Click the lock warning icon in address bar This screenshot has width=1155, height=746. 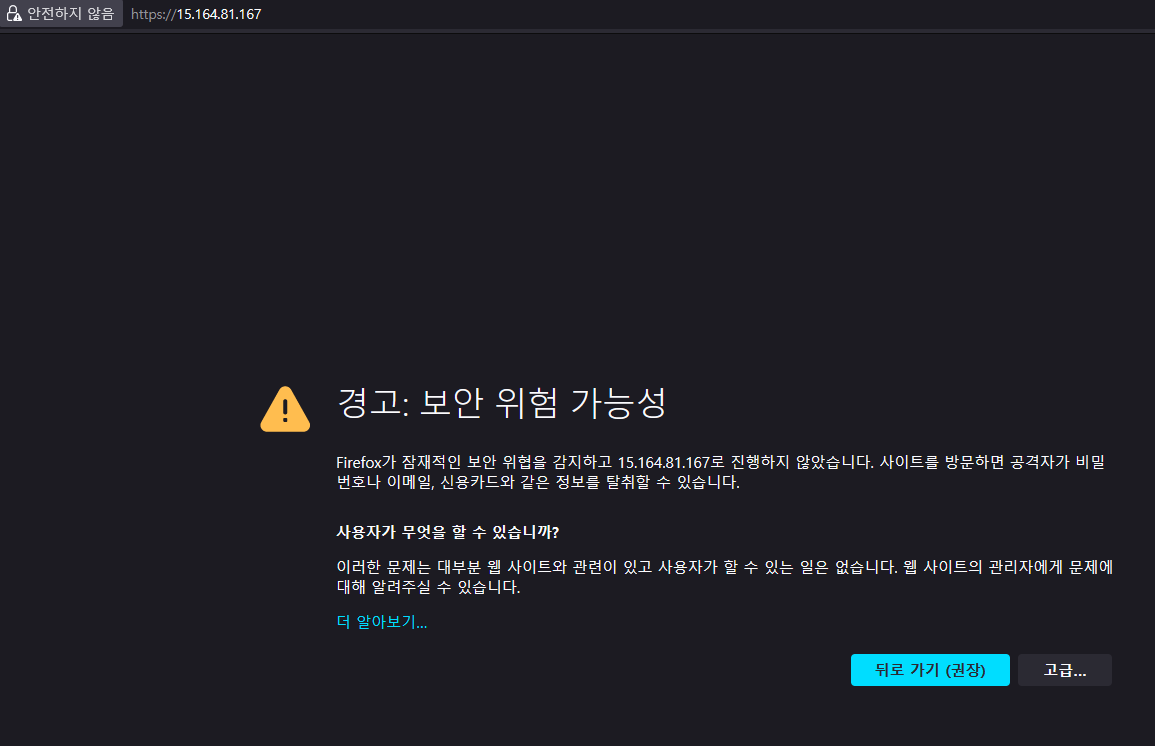(14, 14)
